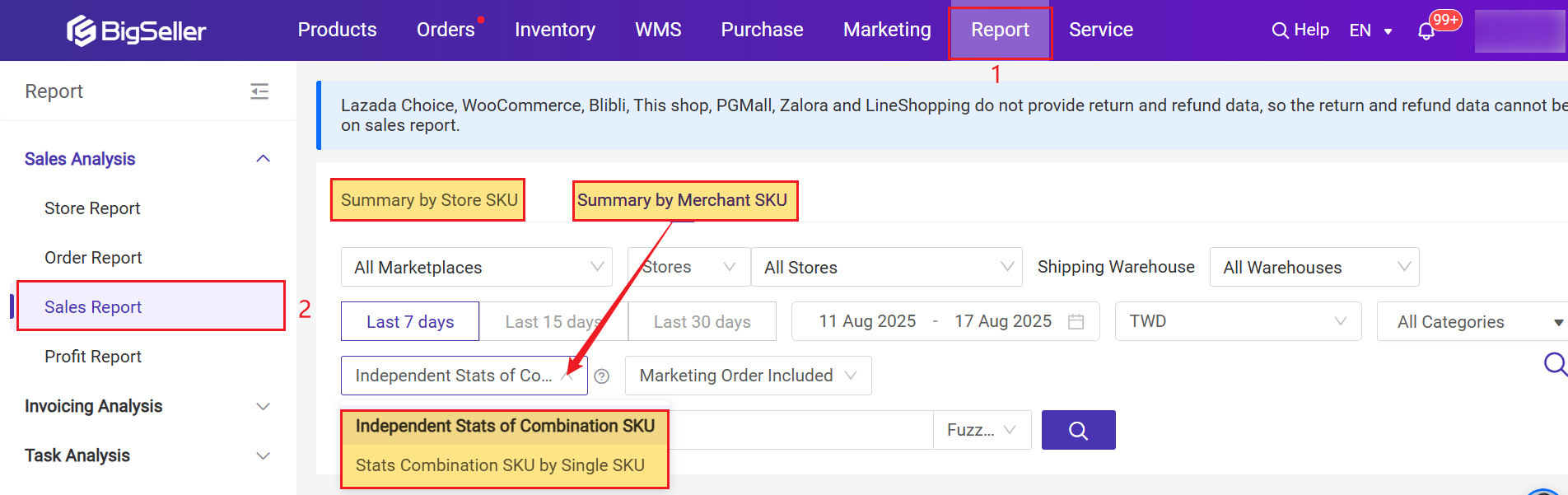This screenshot has width=1568, height=495.
Task: Collapse the Report sidebar menu icon
Action: click(x=259, y=91)
